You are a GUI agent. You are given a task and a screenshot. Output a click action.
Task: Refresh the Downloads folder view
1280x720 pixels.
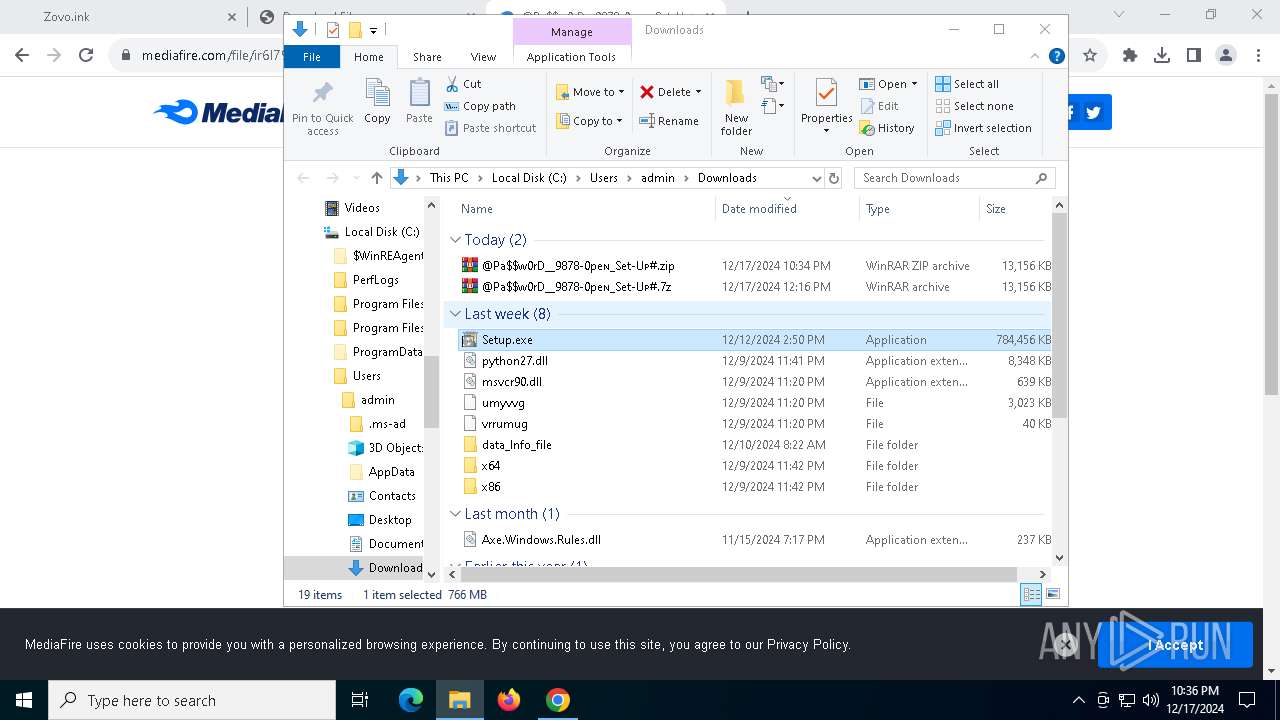(834, 178)
